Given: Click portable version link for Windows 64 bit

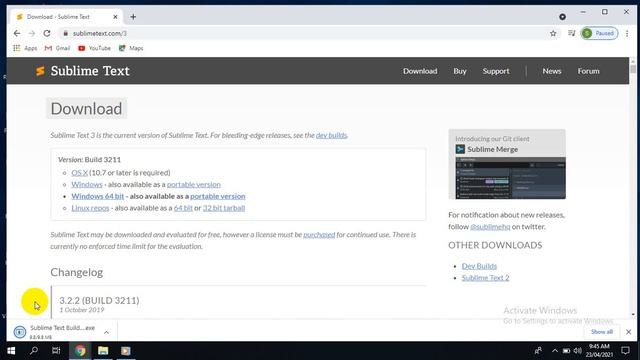Looking at the screenshot, I should point(218,196).
